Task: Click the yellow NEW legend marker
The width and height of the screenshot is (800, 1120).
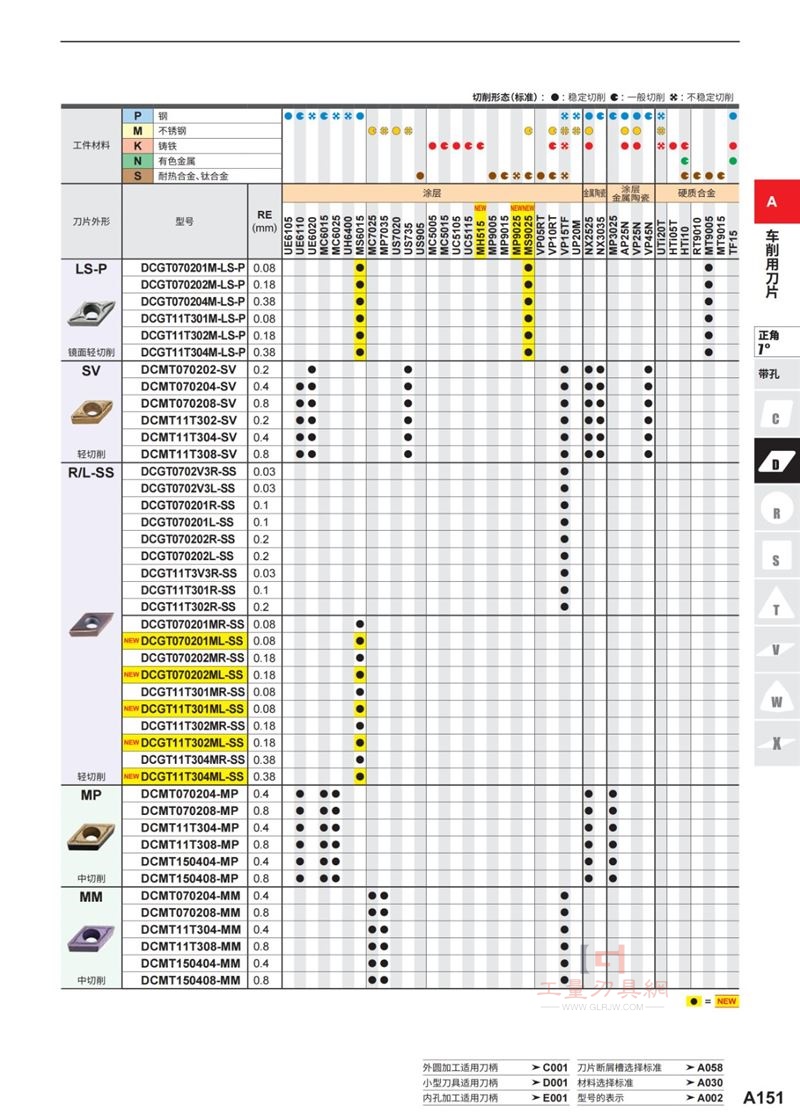Action: pos(726,1001)
